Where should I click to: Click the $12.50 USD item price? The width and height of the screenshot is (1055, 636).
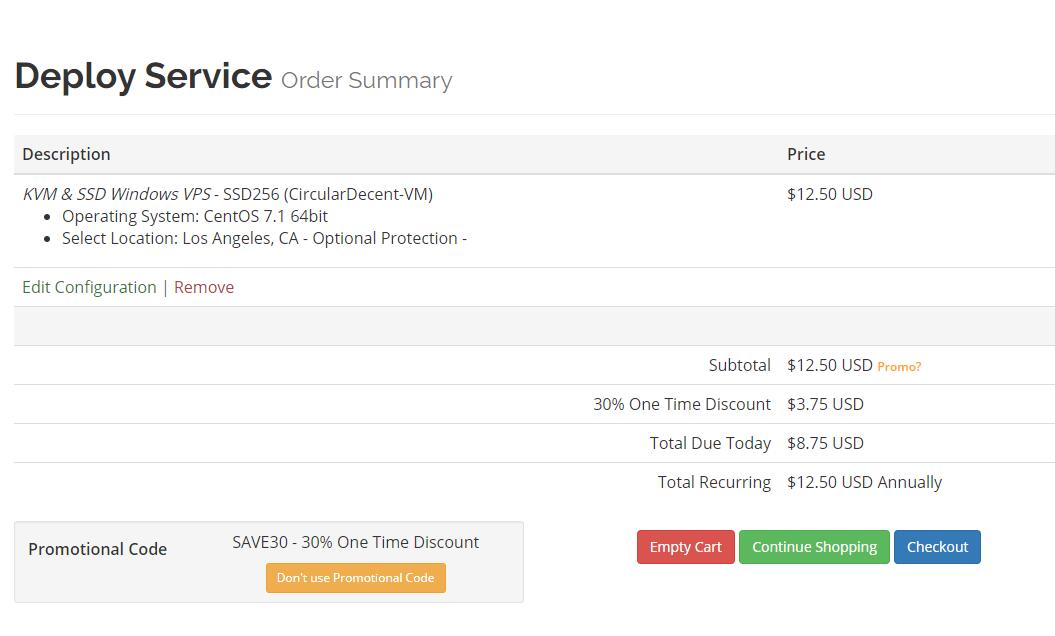pyautogui.click(x=829, y=194)
